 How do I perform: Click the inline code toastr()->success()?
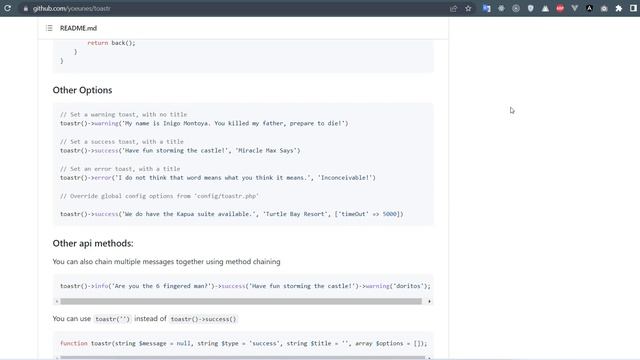203,319
